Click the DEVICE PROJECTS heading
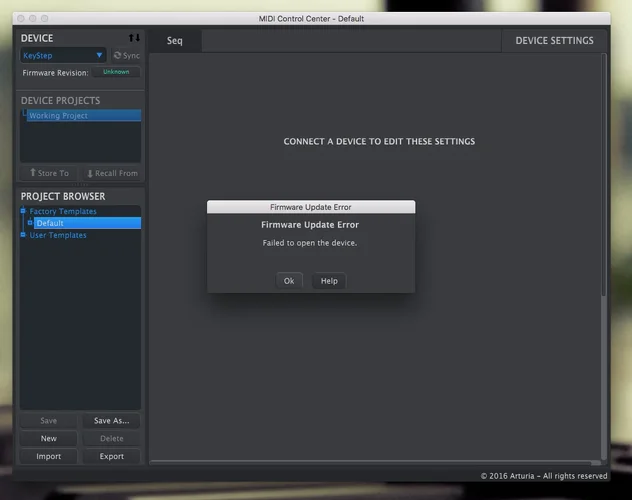This screenshot has height=500, width=632. [60, 100]
